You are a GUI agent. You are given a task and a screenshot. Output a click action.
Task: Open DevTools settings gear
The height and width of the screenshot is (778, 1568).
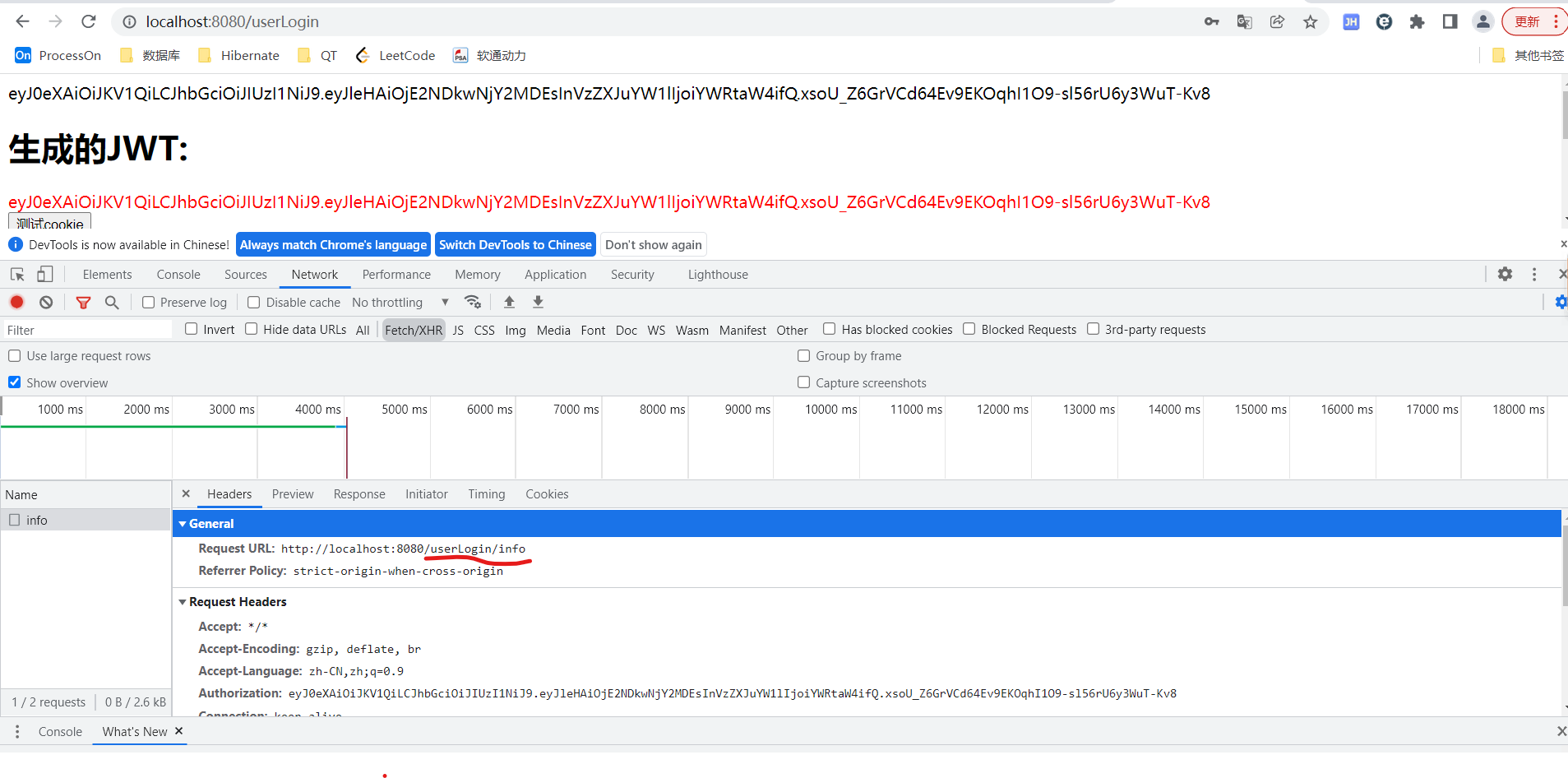pyautogui.click(x=1505, y=274)
